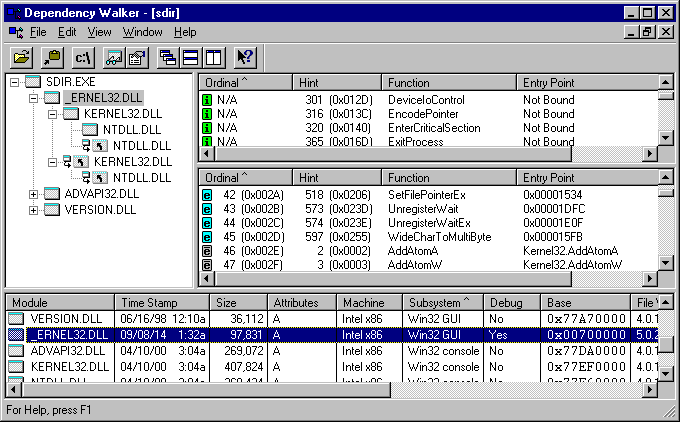The width and height of the screenshot is (680, 422).
Task: Click the Tile Horizontally toolbar icon
Action: (x=190, y=57)
